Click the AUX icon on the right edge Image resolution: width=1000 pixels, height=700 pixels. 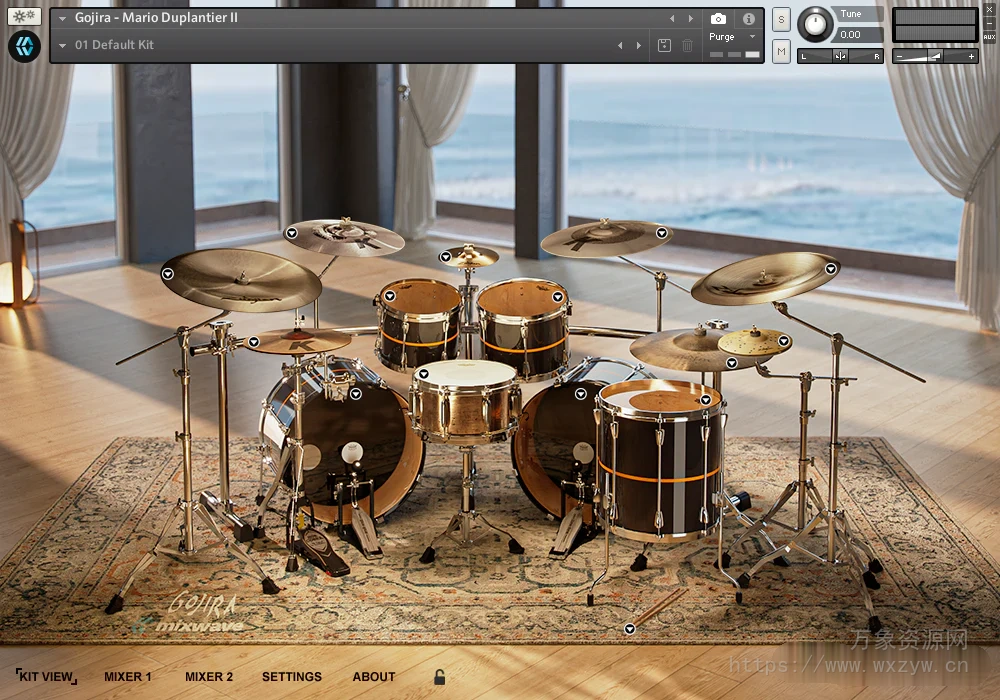tap(989, 36)
